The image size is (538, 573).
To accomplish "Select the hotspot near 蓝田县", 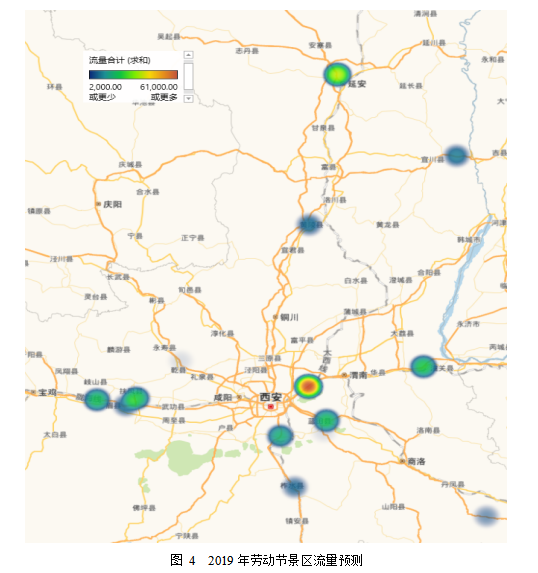I will 326,420.
